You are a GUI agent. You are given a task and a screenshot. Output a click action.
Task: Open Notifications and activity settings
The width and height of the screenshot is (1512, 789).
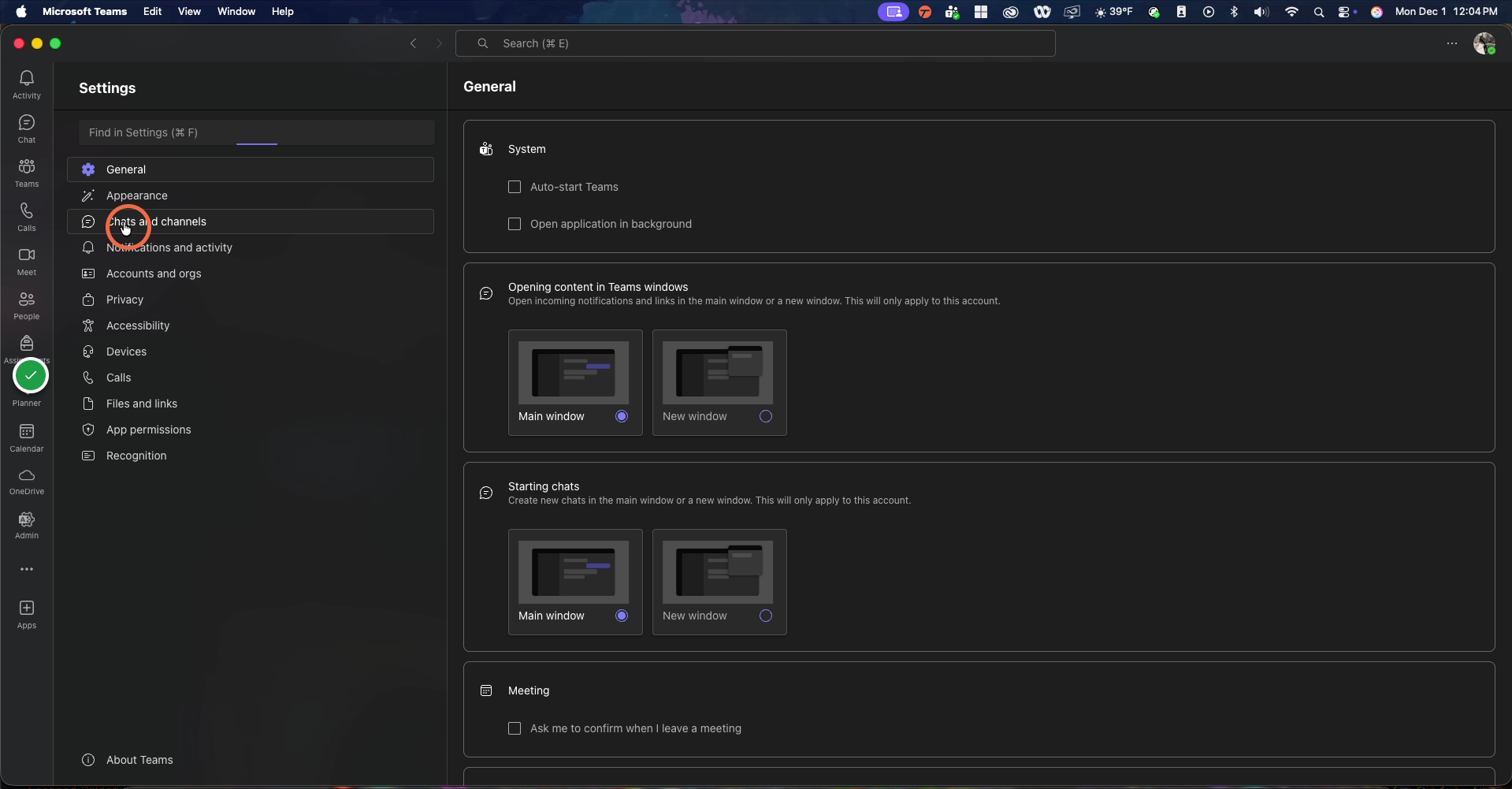[251, 247]
